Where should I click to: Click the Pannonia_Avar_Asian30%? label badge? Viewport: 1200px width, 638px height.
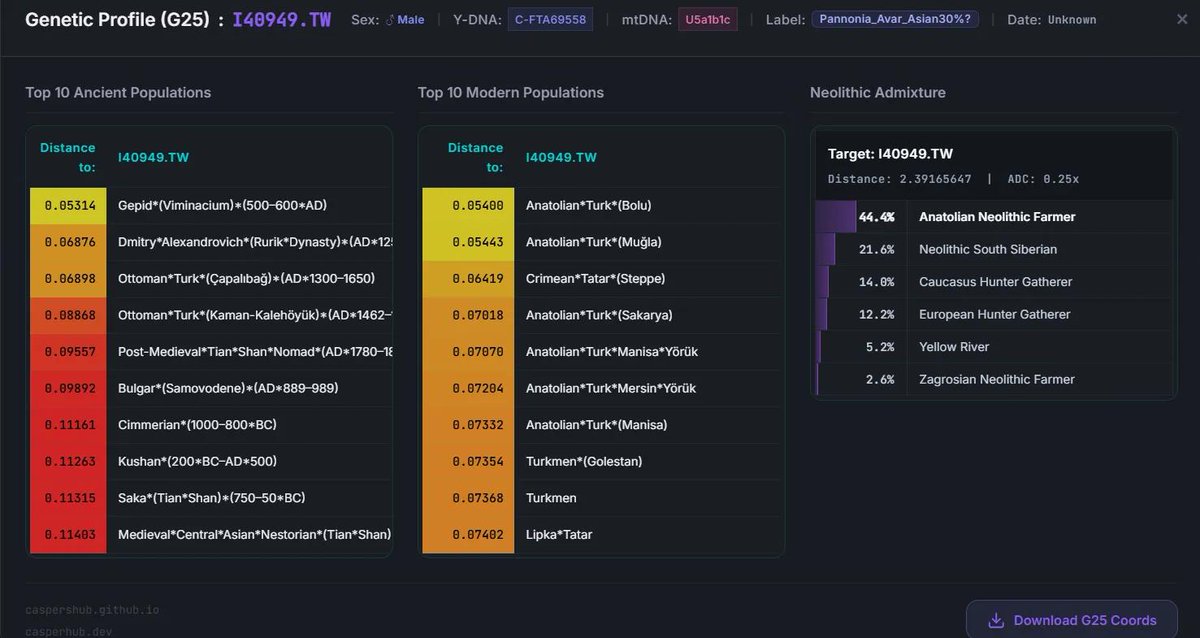pyautogui.click(x=895, y=19)
